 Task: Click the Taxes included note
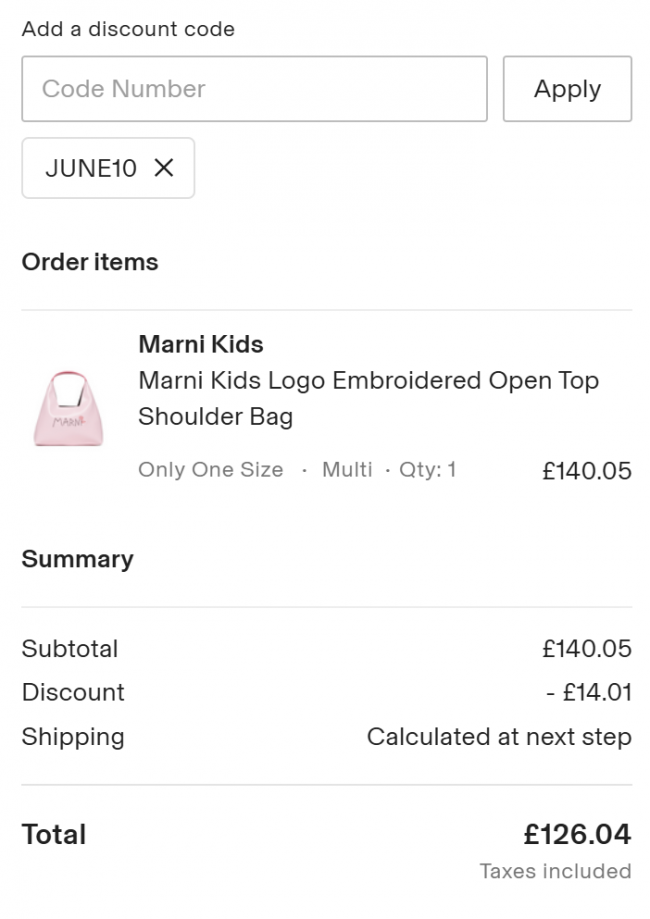pos(556,872)
